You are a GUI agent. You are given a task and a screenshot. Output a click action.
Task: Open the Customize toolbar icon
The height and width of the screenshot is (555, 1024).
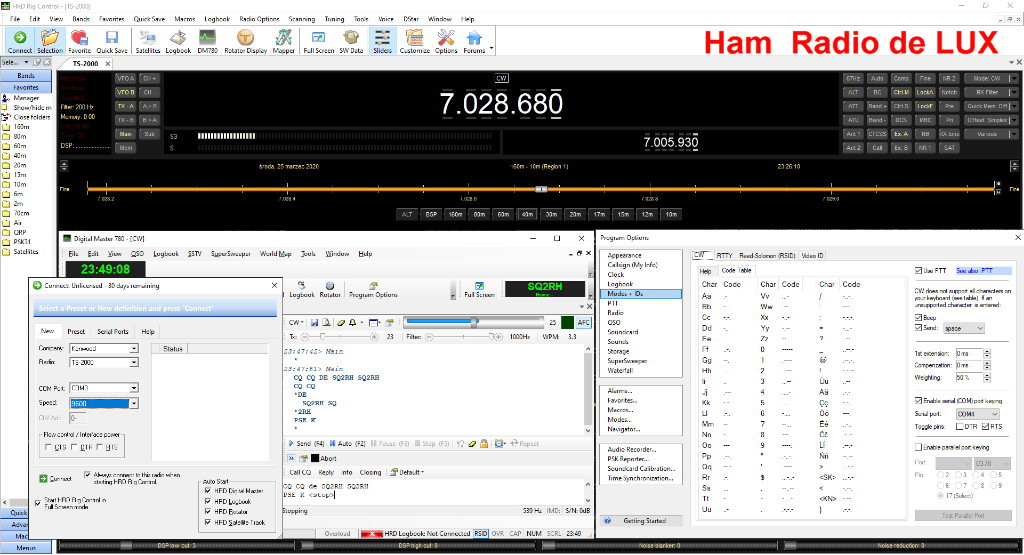click(414, 40)
